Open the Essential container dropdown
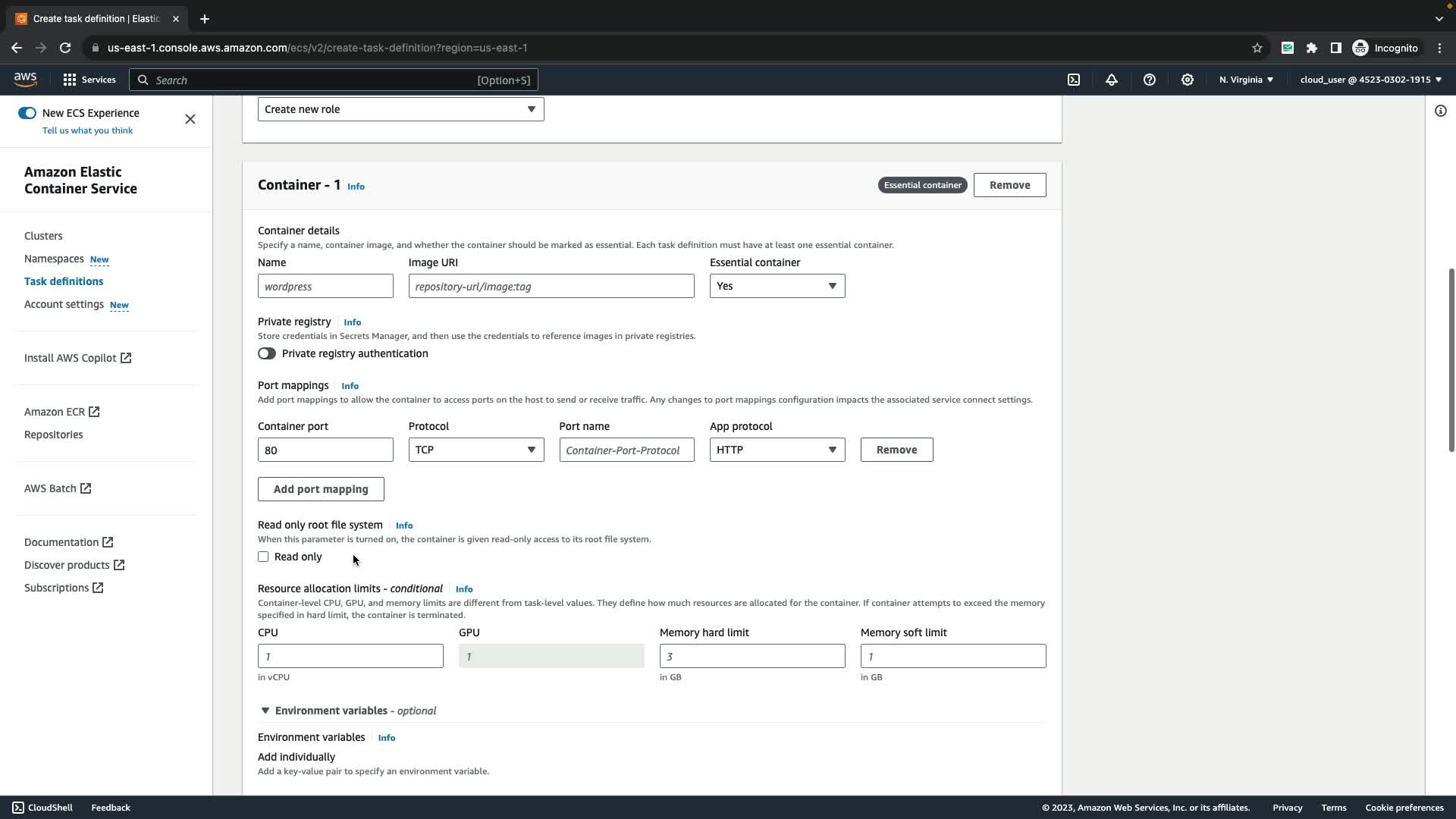This screenshot has width=1456, height=819. click(x=777, y=286)
